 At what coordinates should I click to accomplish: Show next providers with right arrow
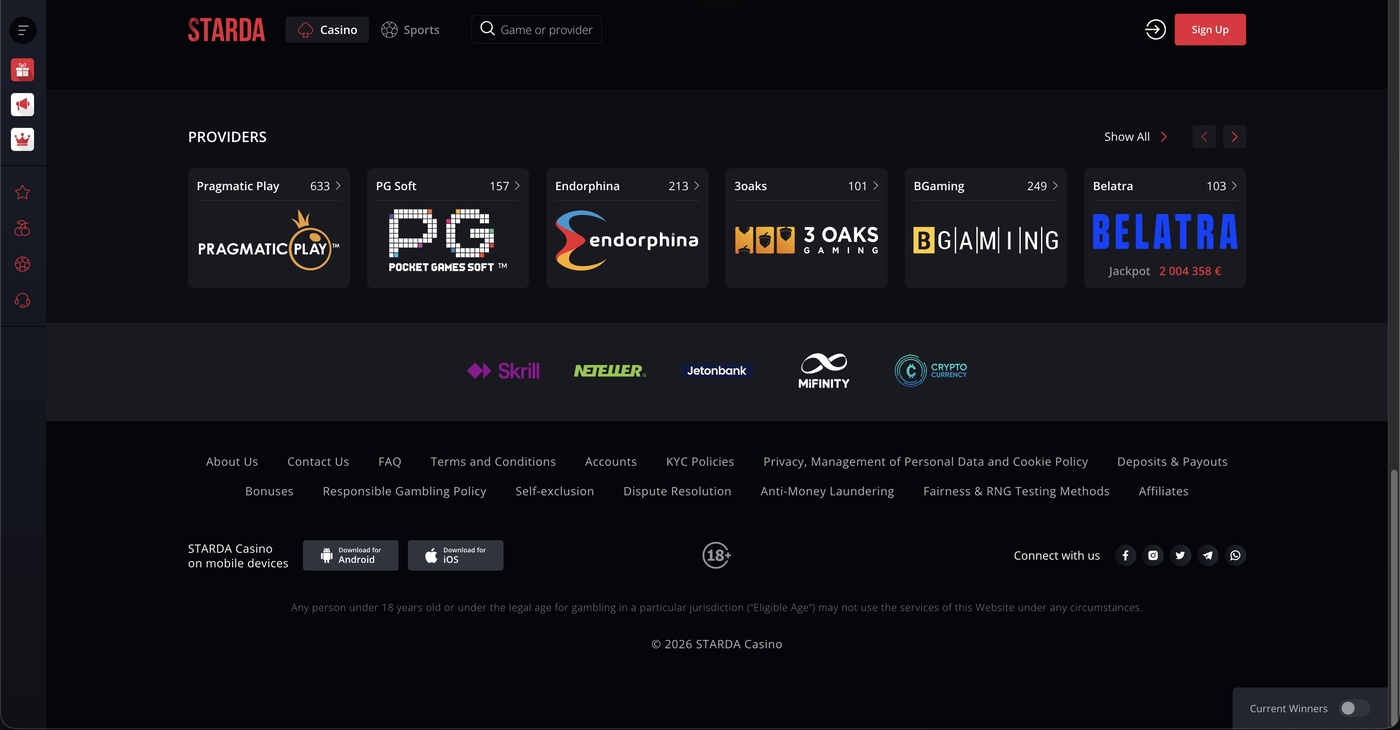click(1235, 137)
